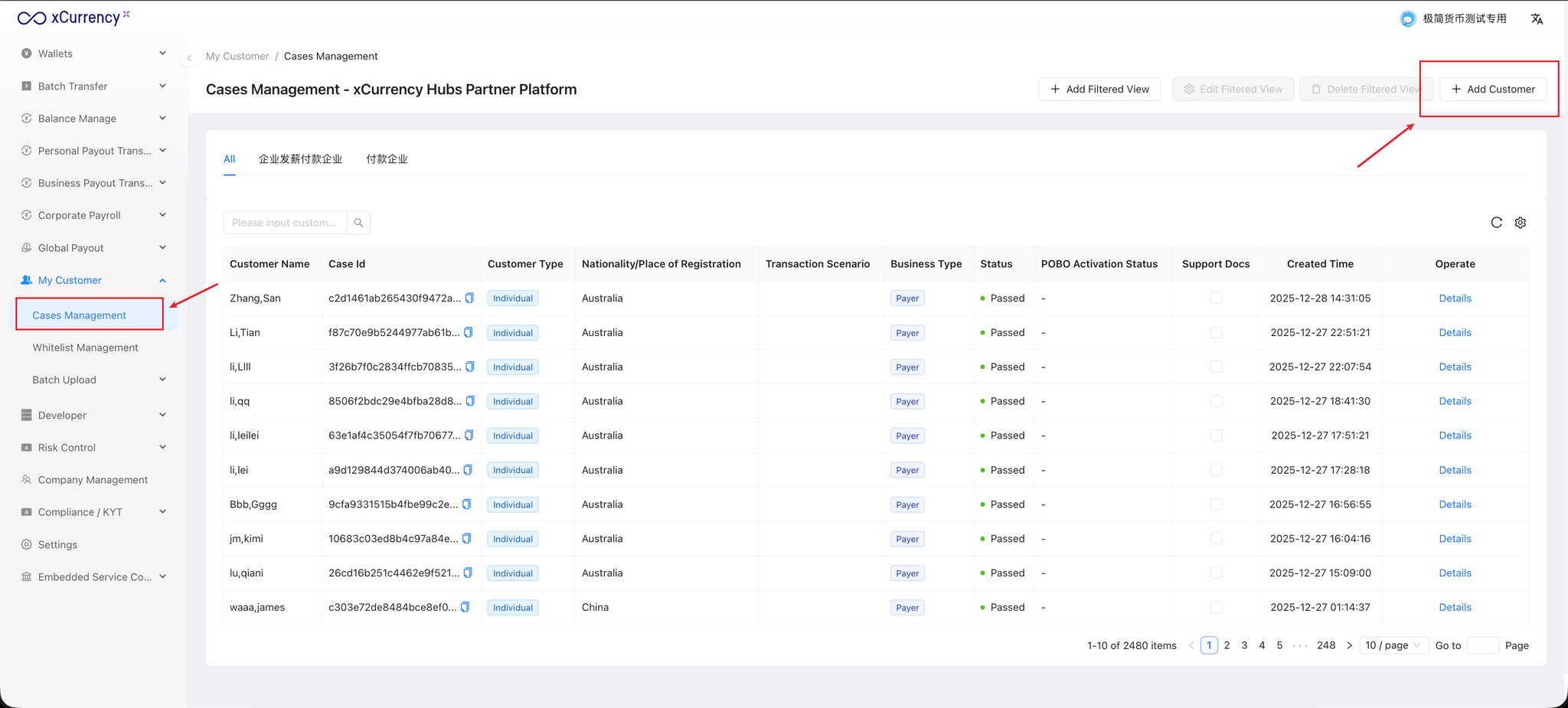Copy the Case Id for waaa,james
This screenshot has height=708, width=1568.
[x=465, y=608]
